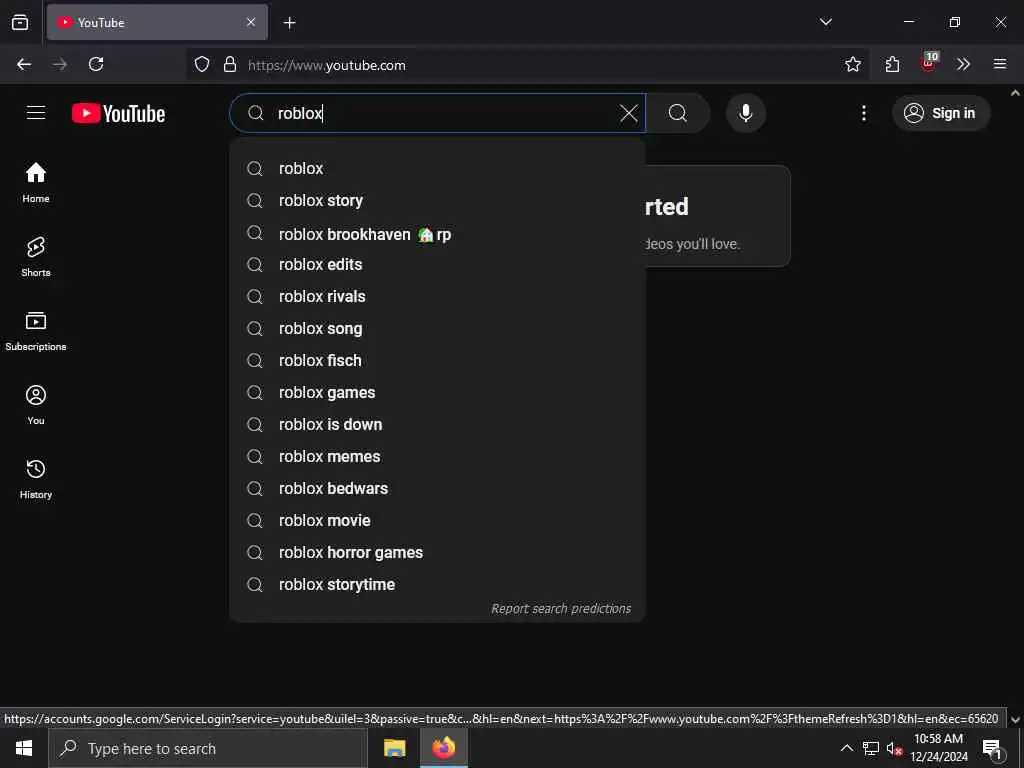Click the muted volume tray icon
This screenshot has width=1024, height=768.
point(895,748)
